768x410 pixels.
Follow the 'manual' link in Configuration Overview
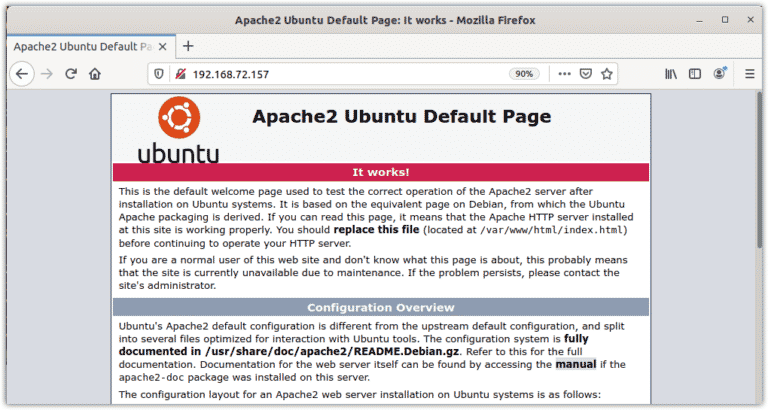(576, 366)
